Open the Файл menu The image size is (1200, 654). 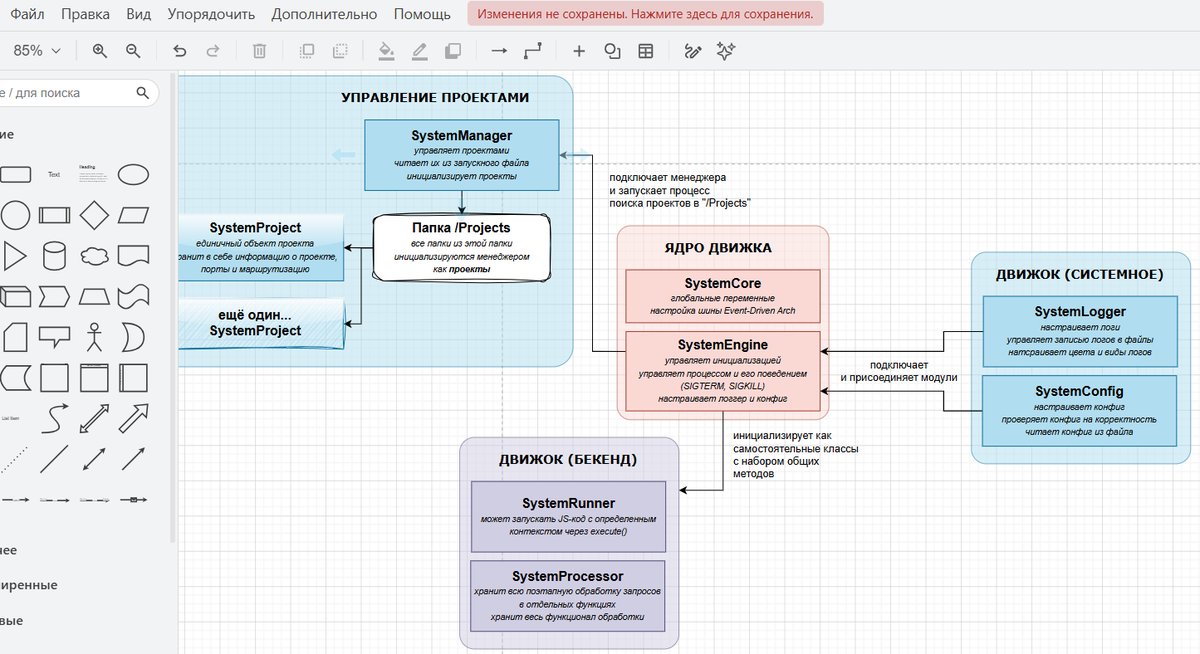pos(28,14)
